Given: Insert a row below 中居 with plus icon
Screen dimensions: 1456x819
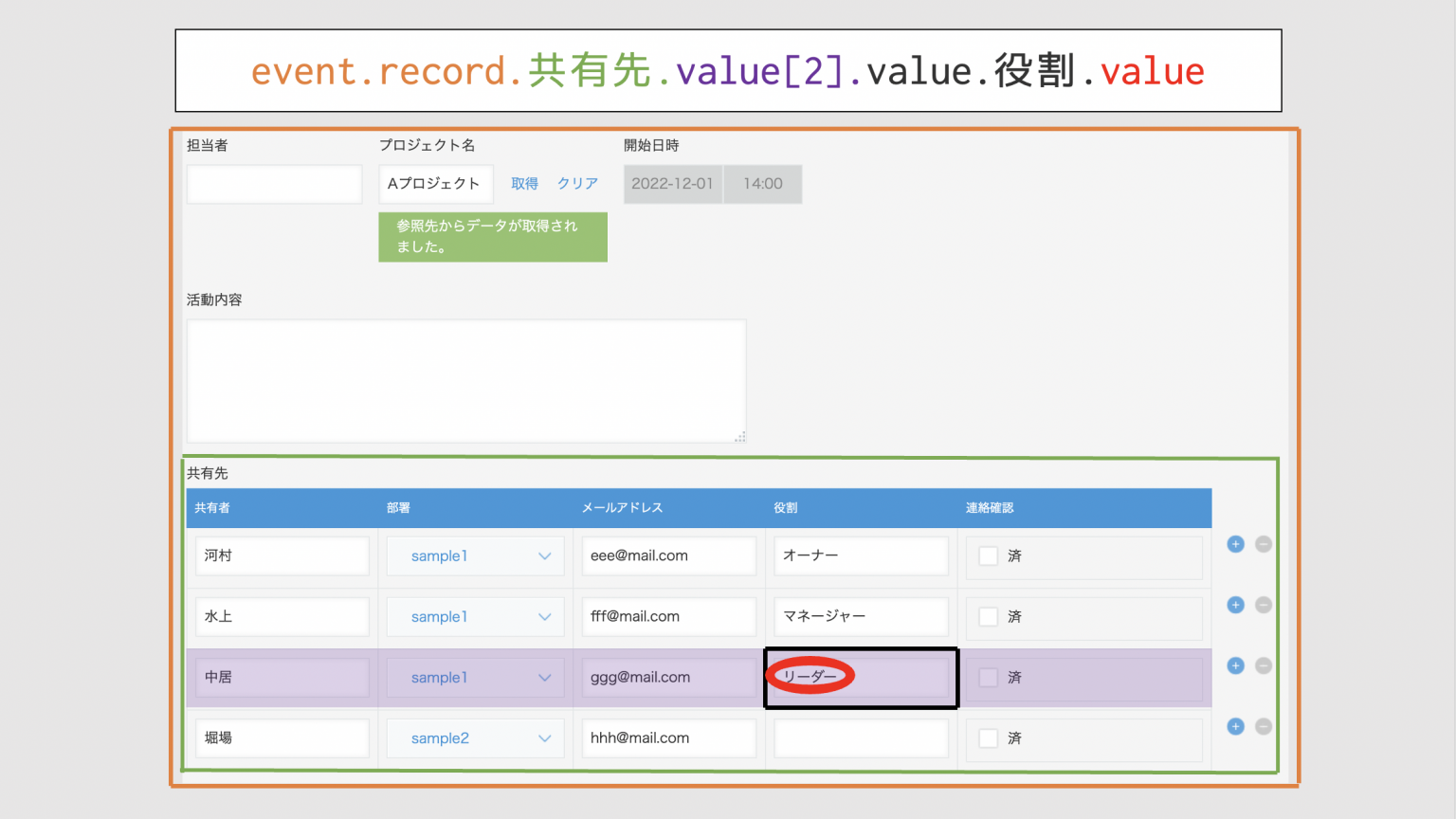Looking at the screenshot, I should pyautogui.click(x=1235, y=665).
